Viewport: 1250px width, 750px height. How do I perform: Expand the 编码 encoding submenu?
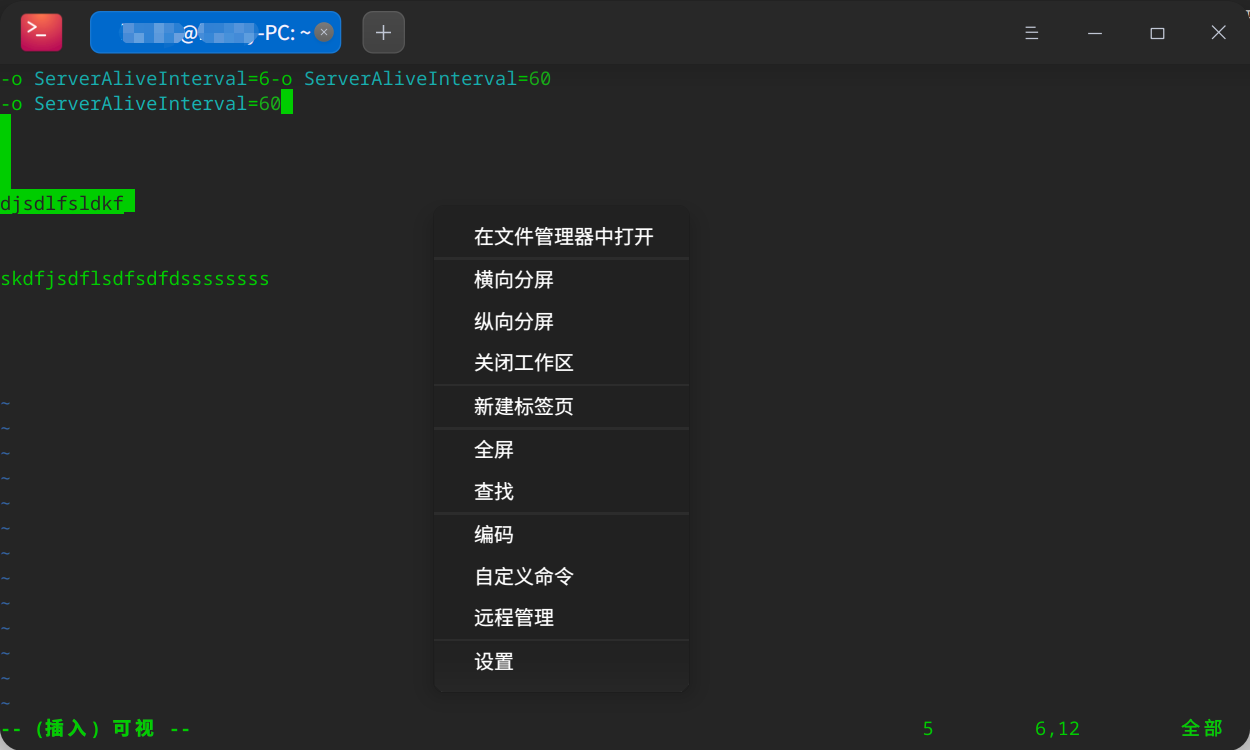(562, 535)
